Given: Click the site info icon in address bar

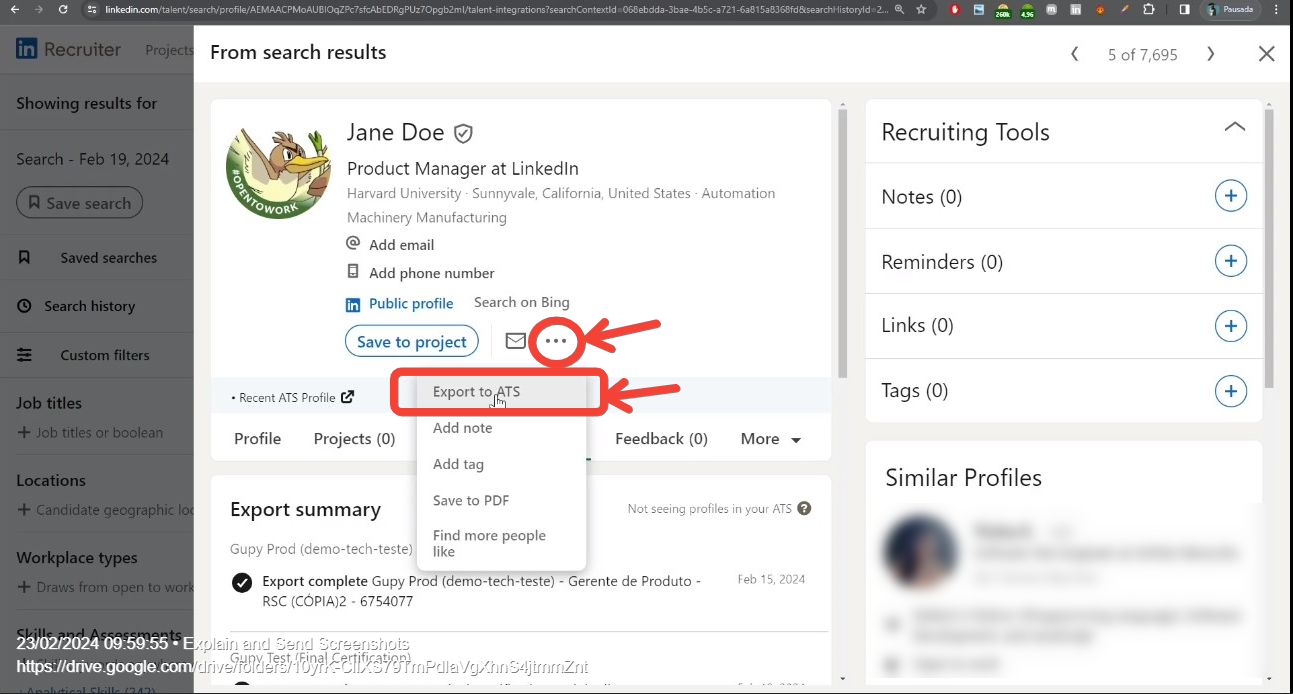Looking at the screenshot, I should (x=92, y=9).
